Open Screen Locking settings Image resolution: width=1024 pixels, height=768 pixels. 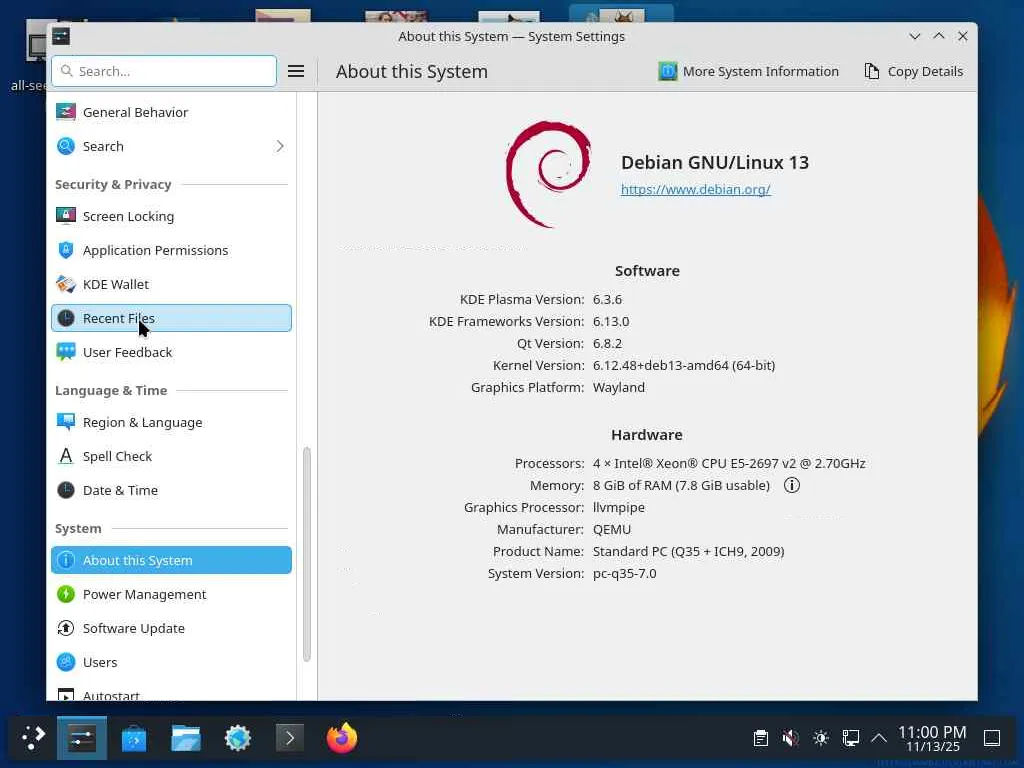(x=171, y=216)
